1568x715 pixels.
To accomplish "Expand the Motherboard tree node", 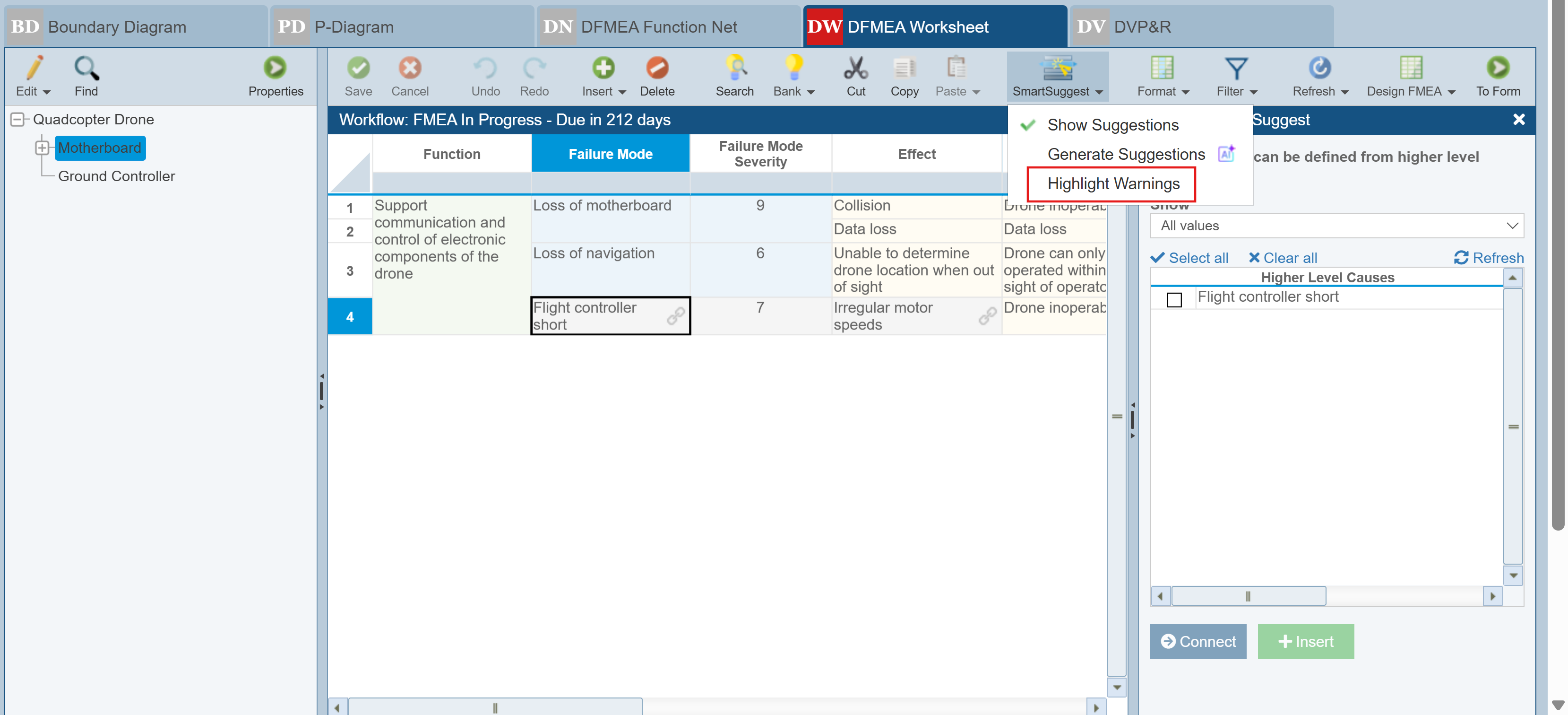I will (x=42, y=148).
